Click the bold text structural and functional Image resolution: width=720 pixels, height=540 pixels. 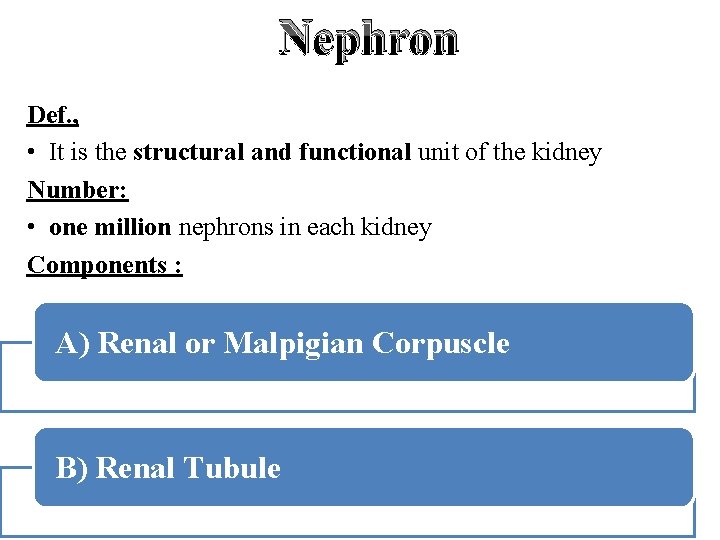[272, 152]
